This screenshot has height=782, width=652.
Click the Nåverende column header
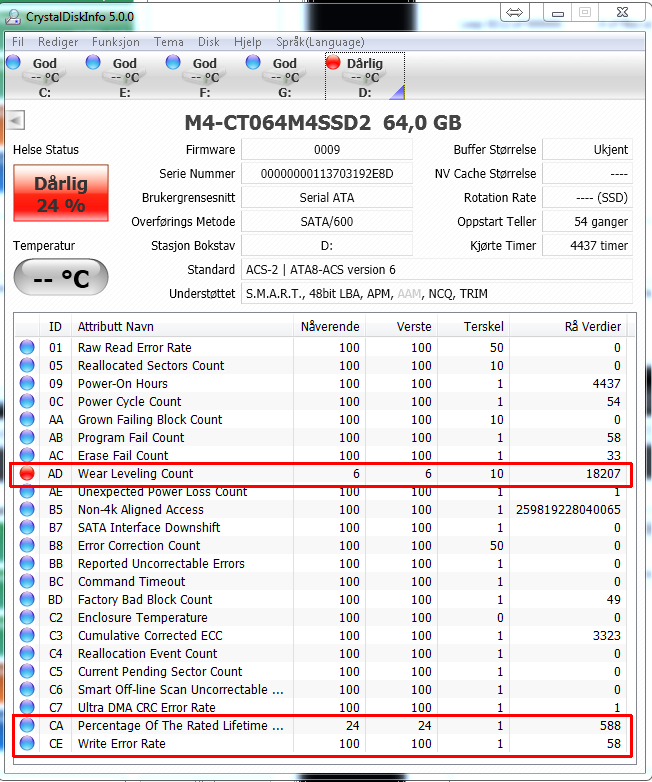(x=330, y=327)
